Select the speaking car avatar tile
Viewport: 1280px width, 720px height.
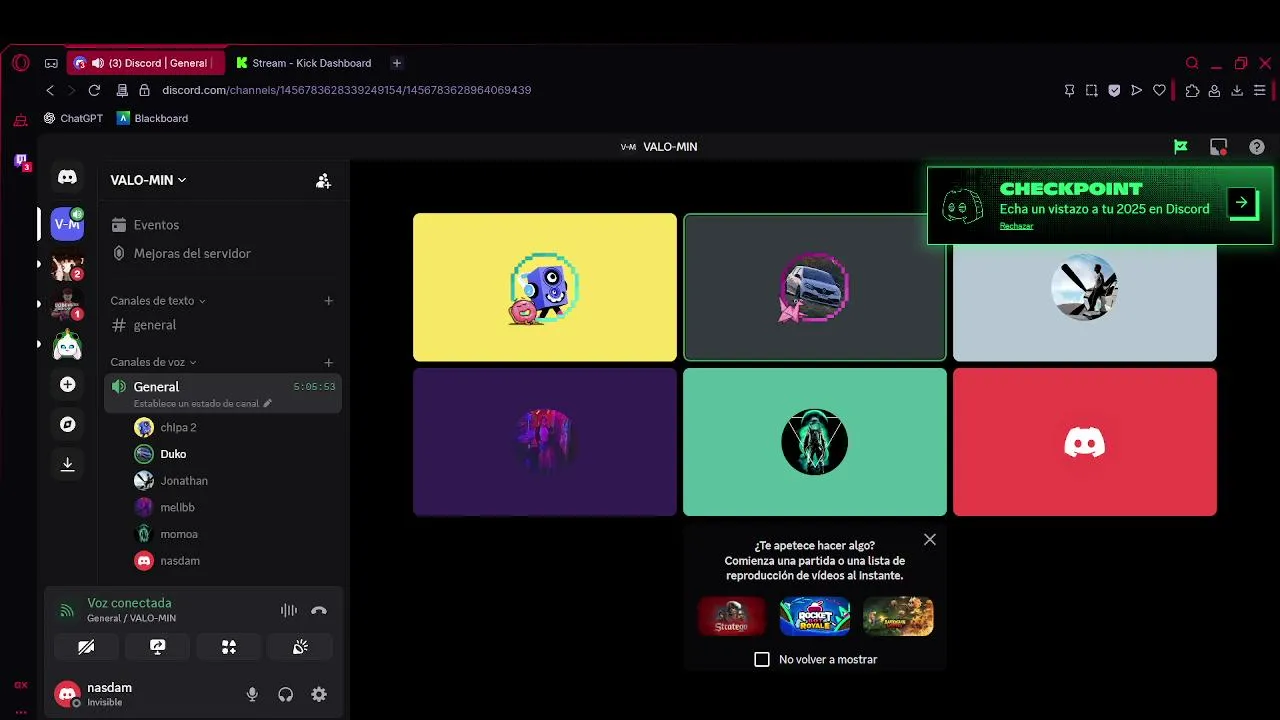(815, 287)
